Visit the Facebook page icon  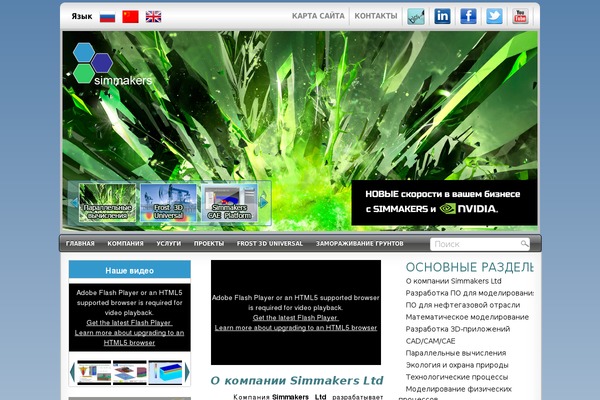468,16
